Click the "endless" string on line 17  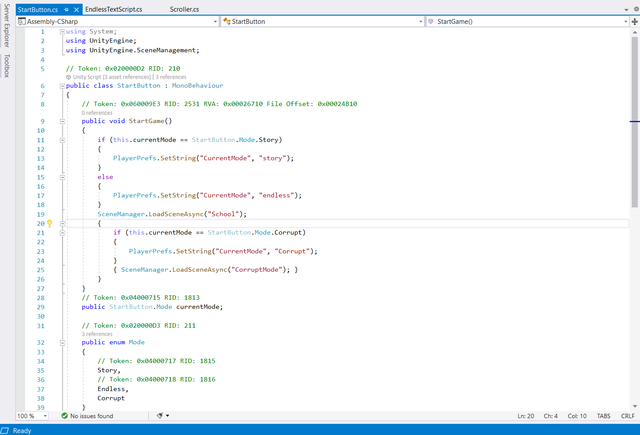tap(276, 195)
